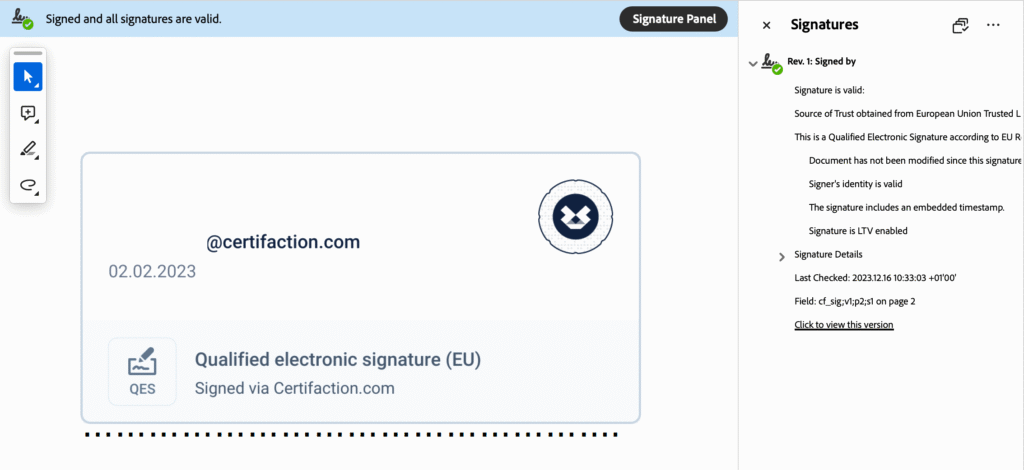Viewport: 1024px width, 470px height.
Task: Pick the highlighter pen tool
Action: point(28,150)
